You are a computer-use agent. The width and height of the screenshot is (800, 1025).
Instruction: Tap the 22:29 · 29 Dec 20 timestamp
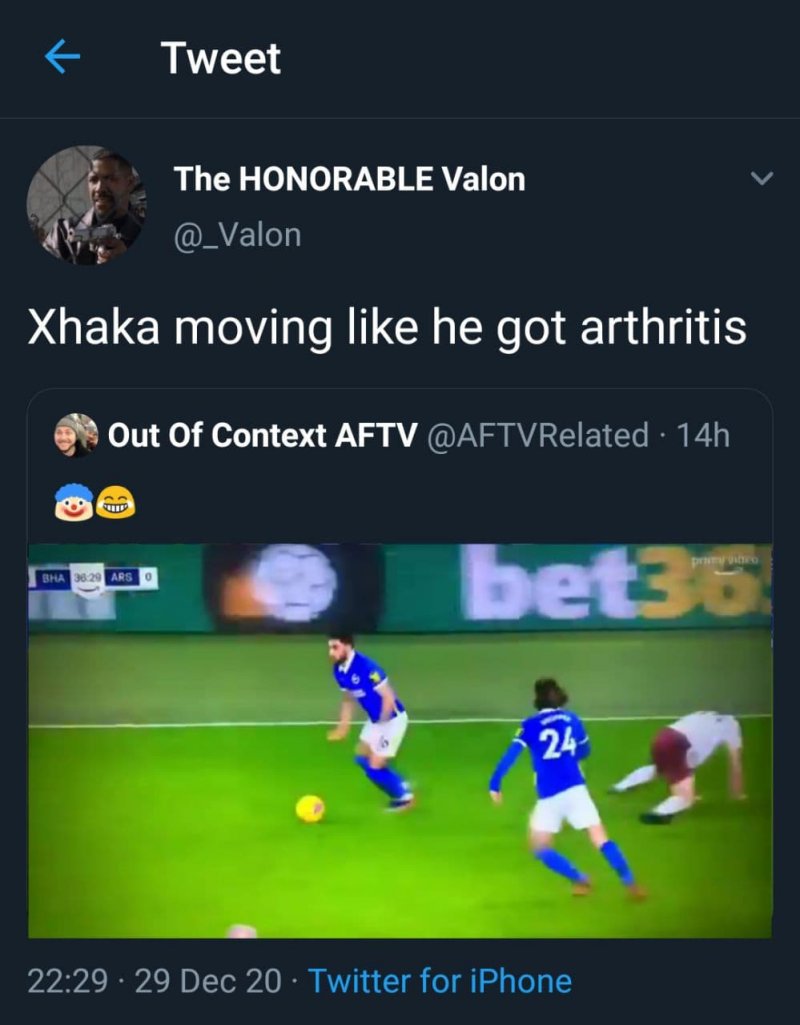(x=154, y=981)
